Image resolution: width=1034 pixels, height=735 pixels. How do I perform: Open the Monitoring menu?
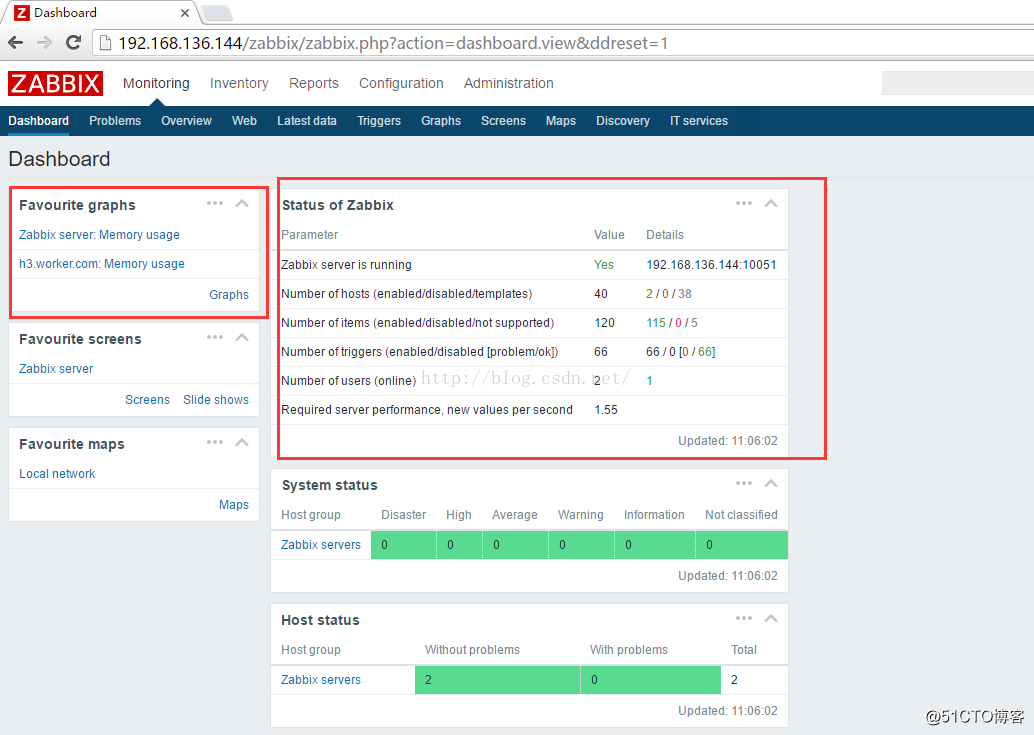(x=156, y=83)
